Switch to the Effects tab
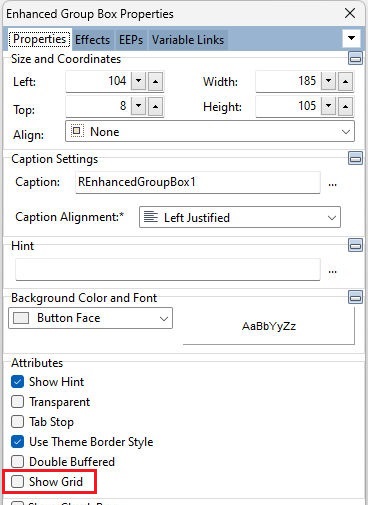Viewport: 368px width, 505px height. [92, 40]
